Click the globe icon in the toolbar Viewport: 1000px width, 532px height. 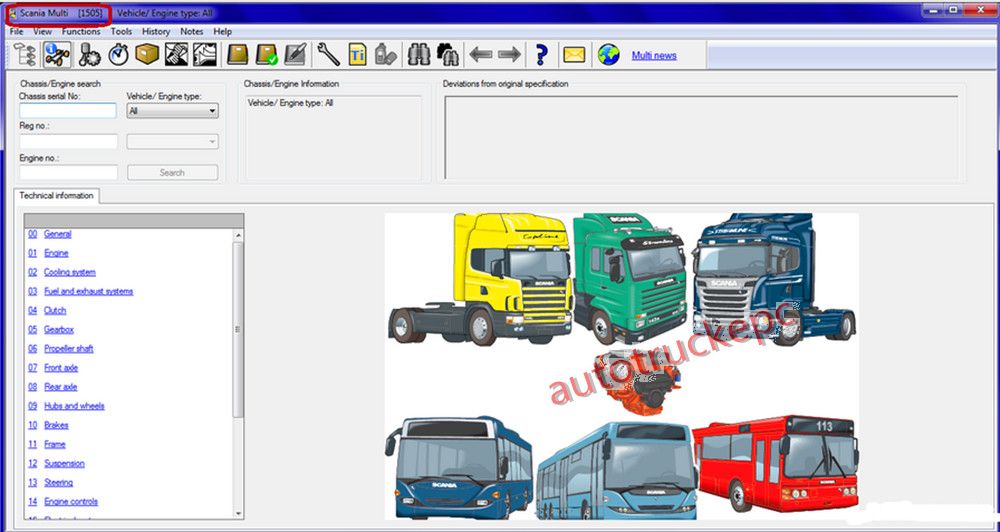[x=608, y=55]
